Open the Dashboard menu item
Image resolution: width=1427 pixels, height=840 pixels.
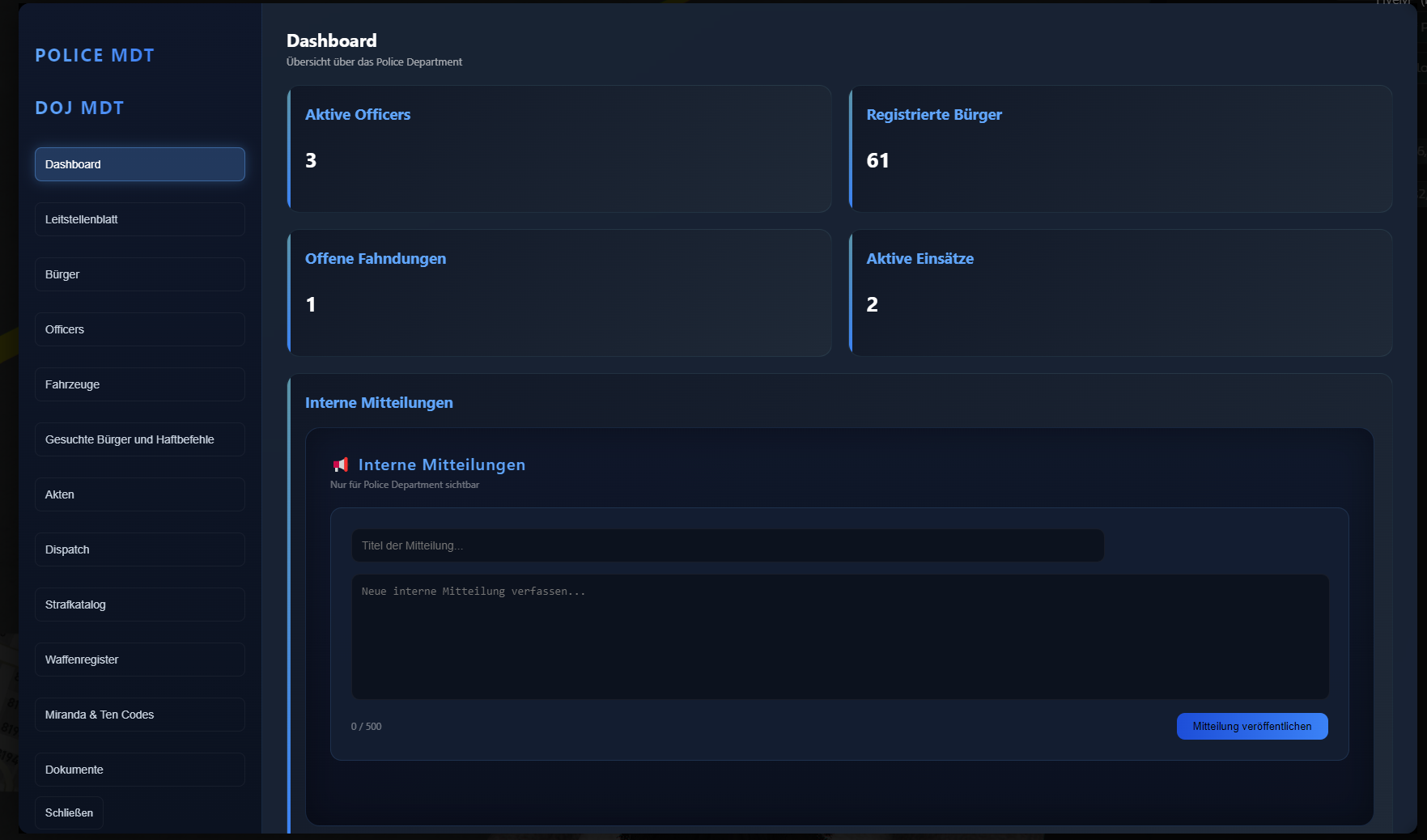139,164
